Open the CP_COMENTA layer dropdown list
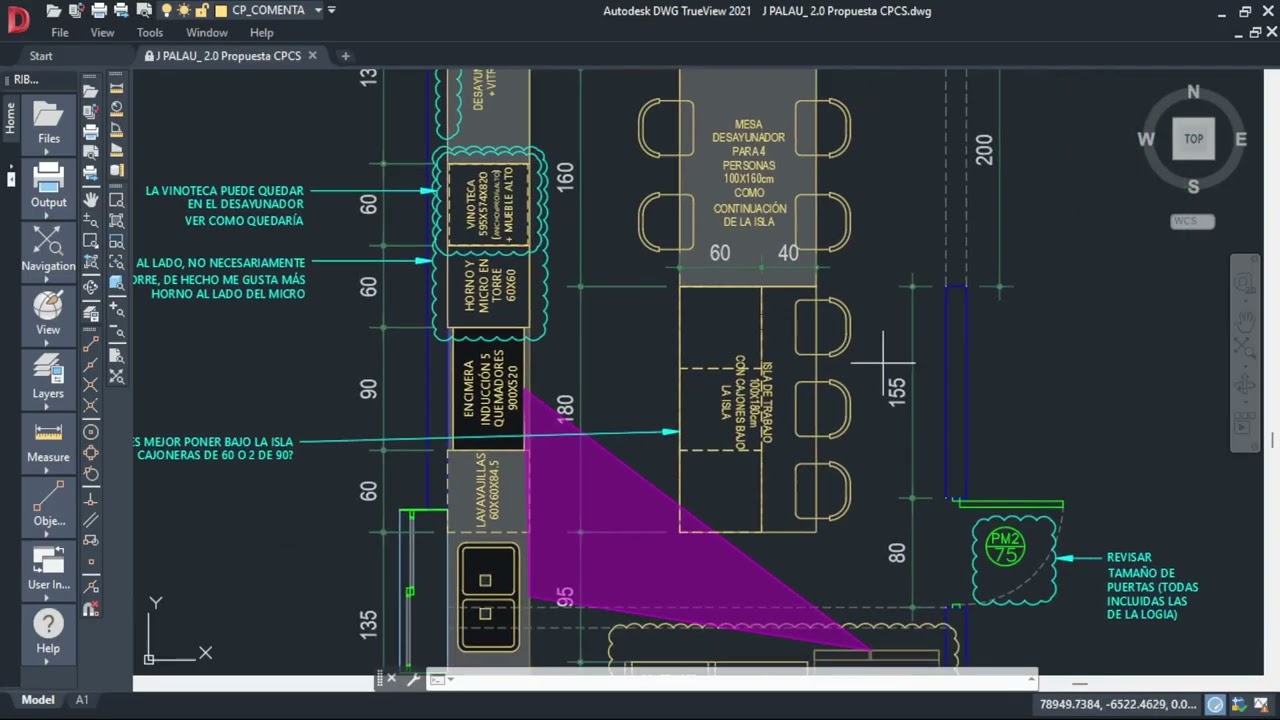 (318, 10)
